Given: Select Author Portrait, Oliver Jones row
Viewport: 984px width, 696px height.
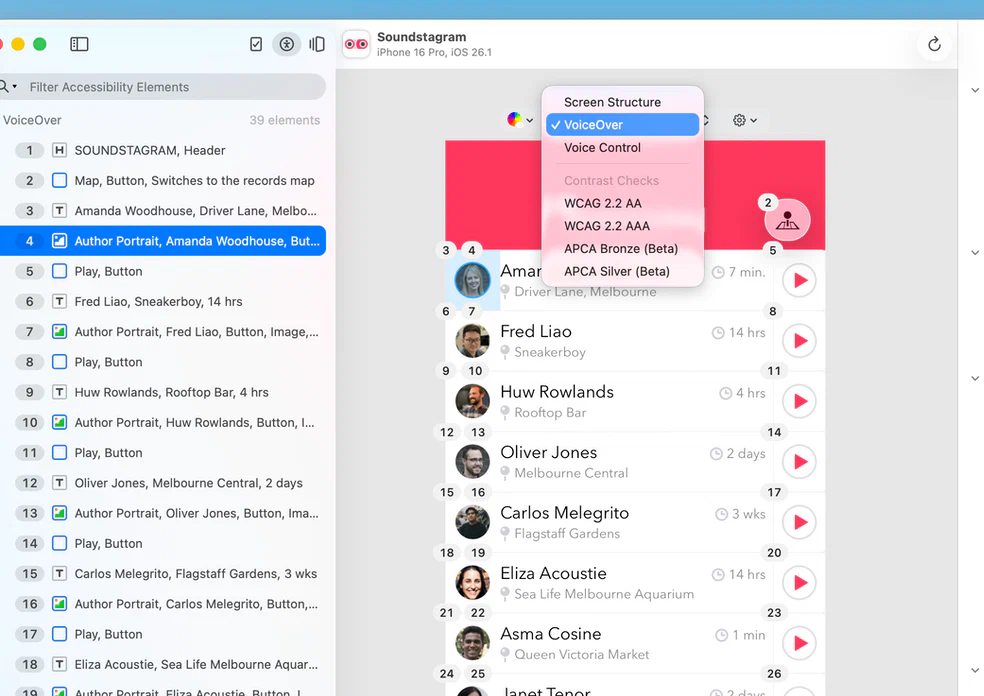Looking at the screenshot, I should (163, 513).
